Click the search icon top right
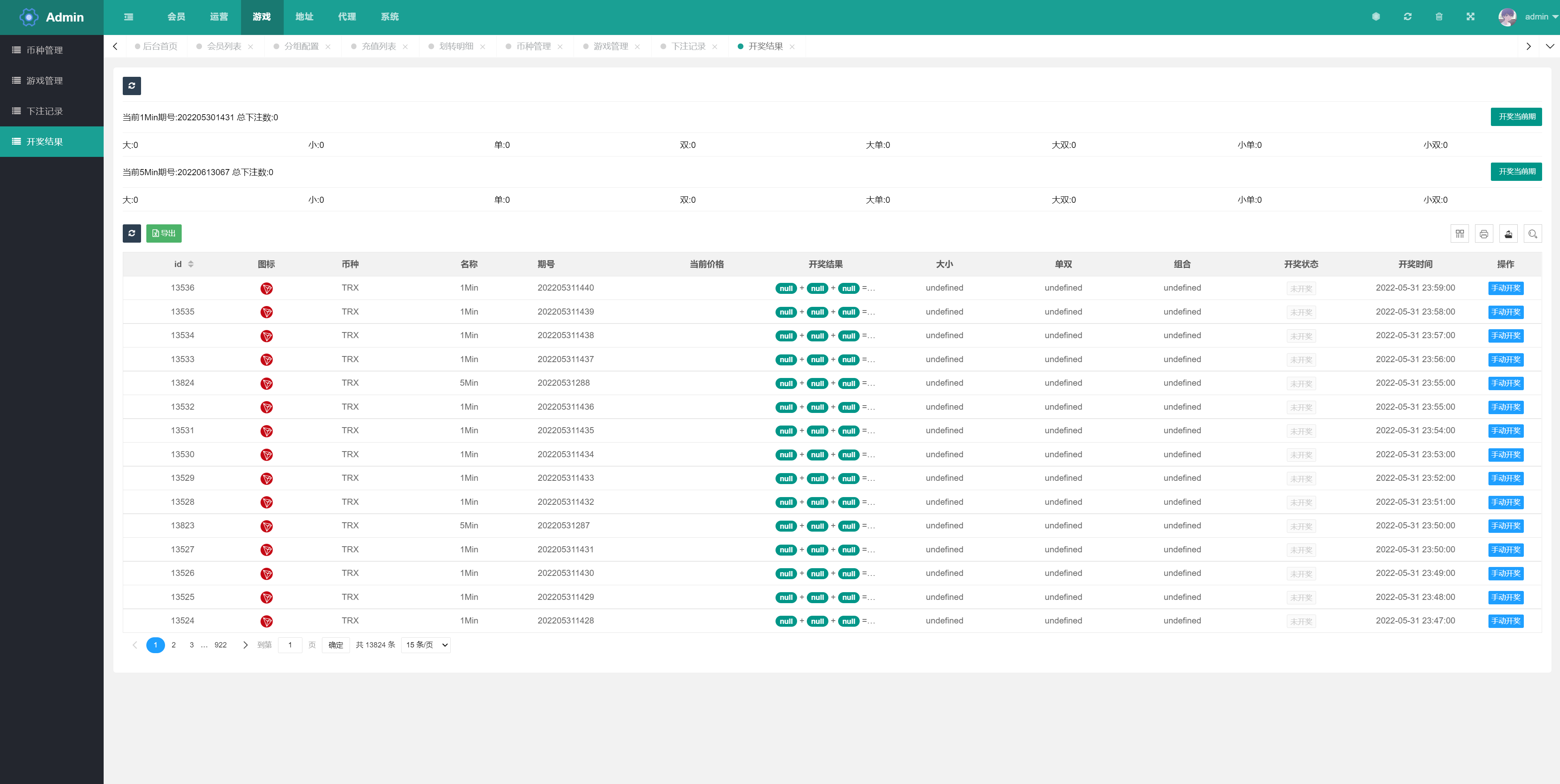This screenshot has width=1560, height=784. point(1532,234)
